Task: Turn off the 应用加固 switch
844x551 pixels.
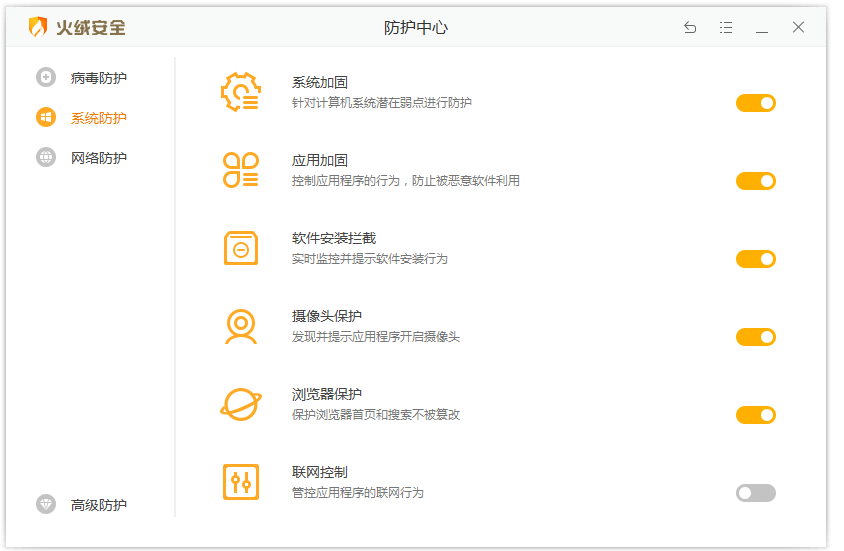Action: pos(756,181)
